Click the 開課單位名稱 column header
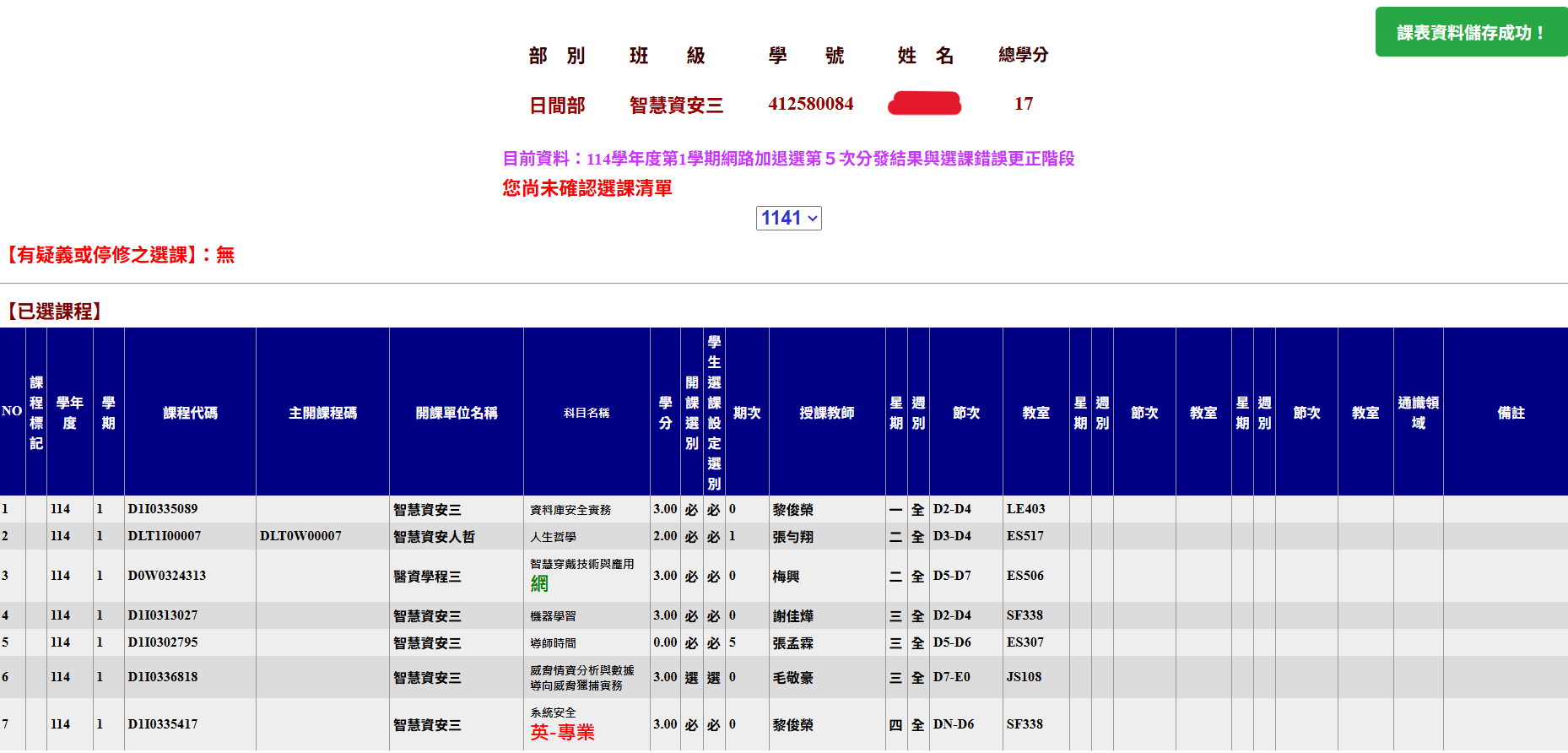The height and width of the screenshot is (753, 1568). 457,413
